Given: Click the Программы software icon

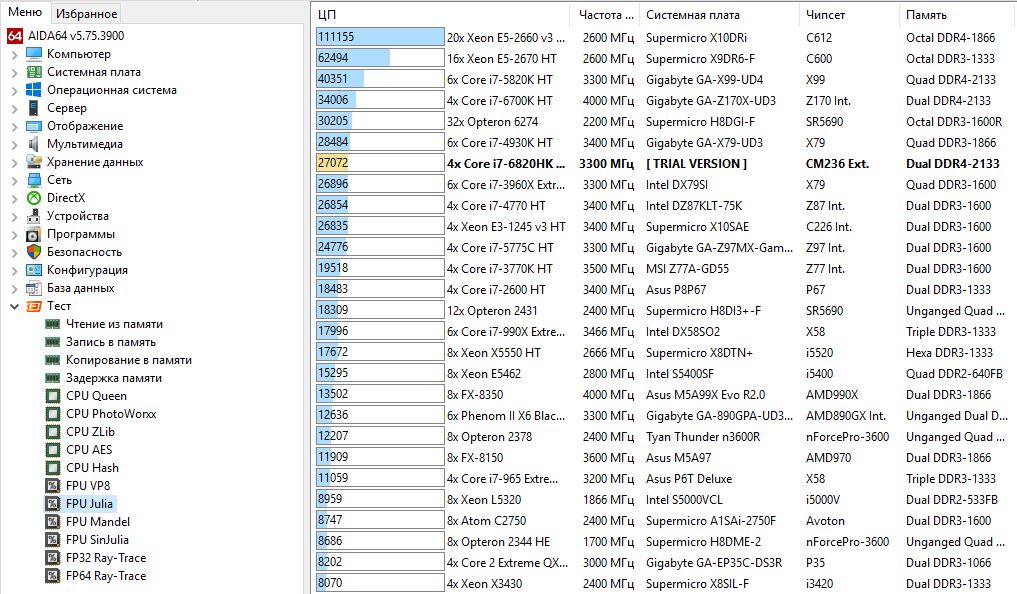Looking at the screenshot, I should click(34, 234).
